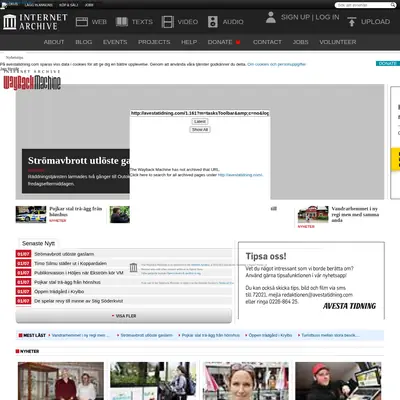Open the Video film icon
This screenshot has height=400, width=400.
click(x=168, y=22)
